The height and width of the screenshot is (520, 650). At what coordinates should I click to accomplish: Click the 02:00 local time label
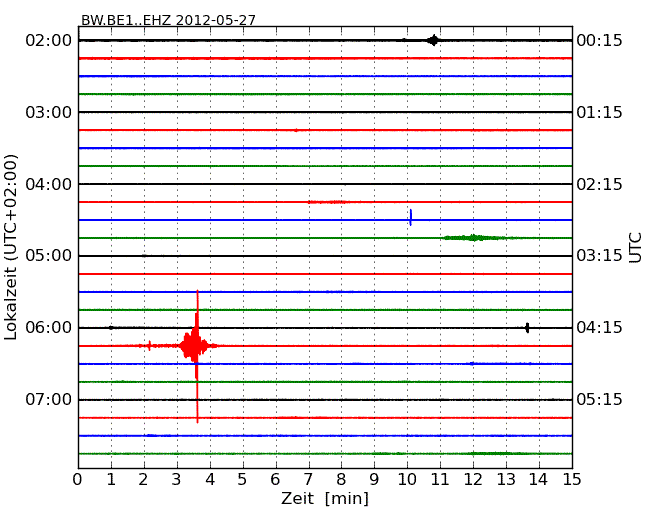point(49,41)
